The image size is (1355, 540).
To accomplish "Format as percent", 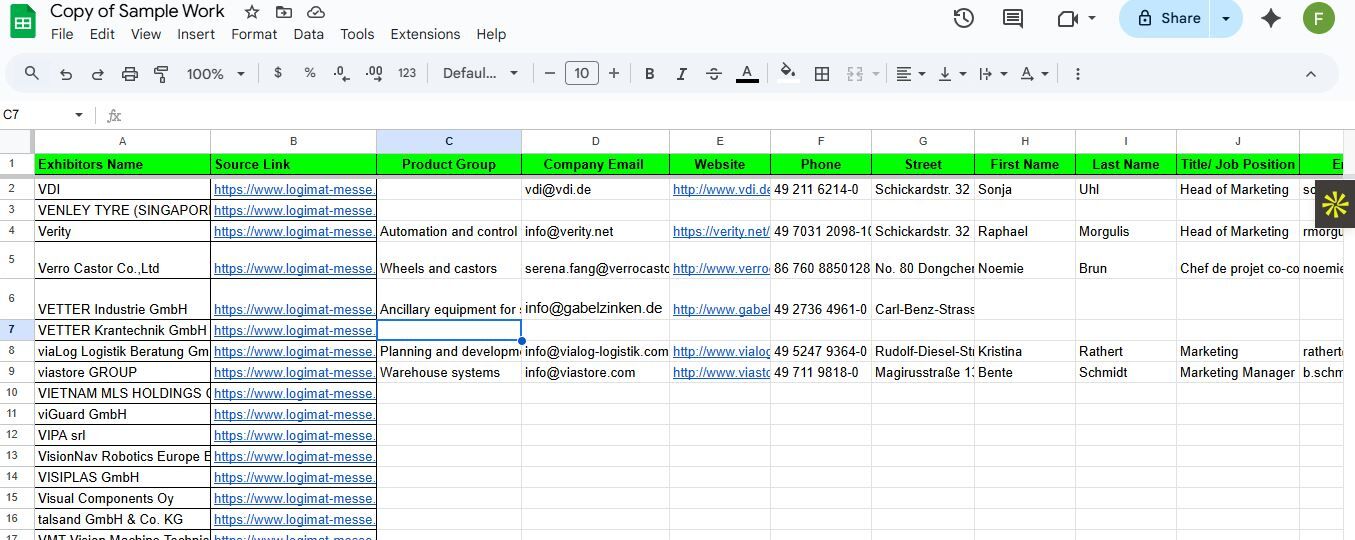I will (310, 73).
